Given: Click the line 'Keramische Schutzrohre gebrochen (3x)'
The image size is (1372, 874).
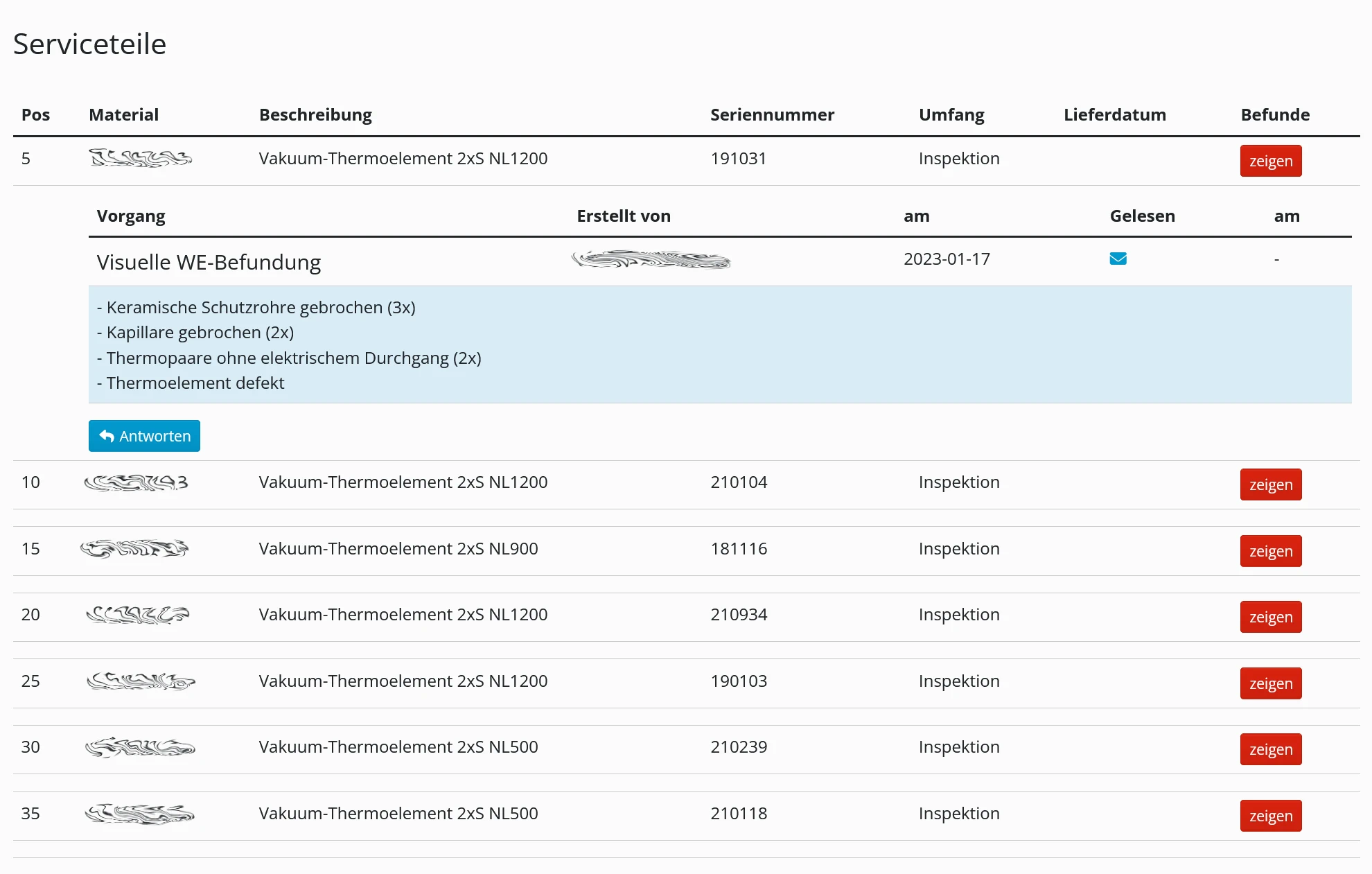Looking at the screenshot, I should pos(256,307).
